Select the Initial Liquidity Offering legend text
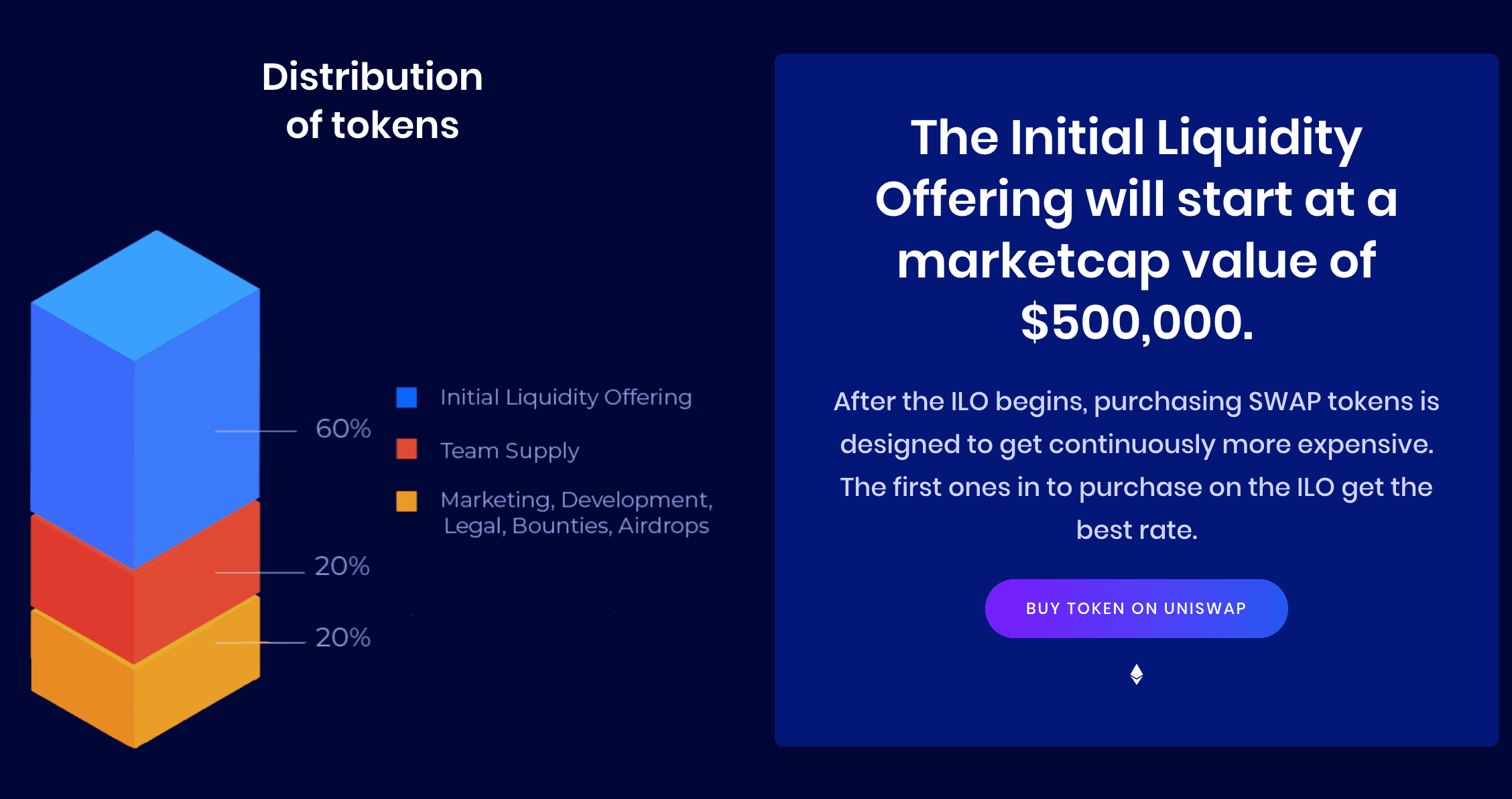 (x=566, y=396)
